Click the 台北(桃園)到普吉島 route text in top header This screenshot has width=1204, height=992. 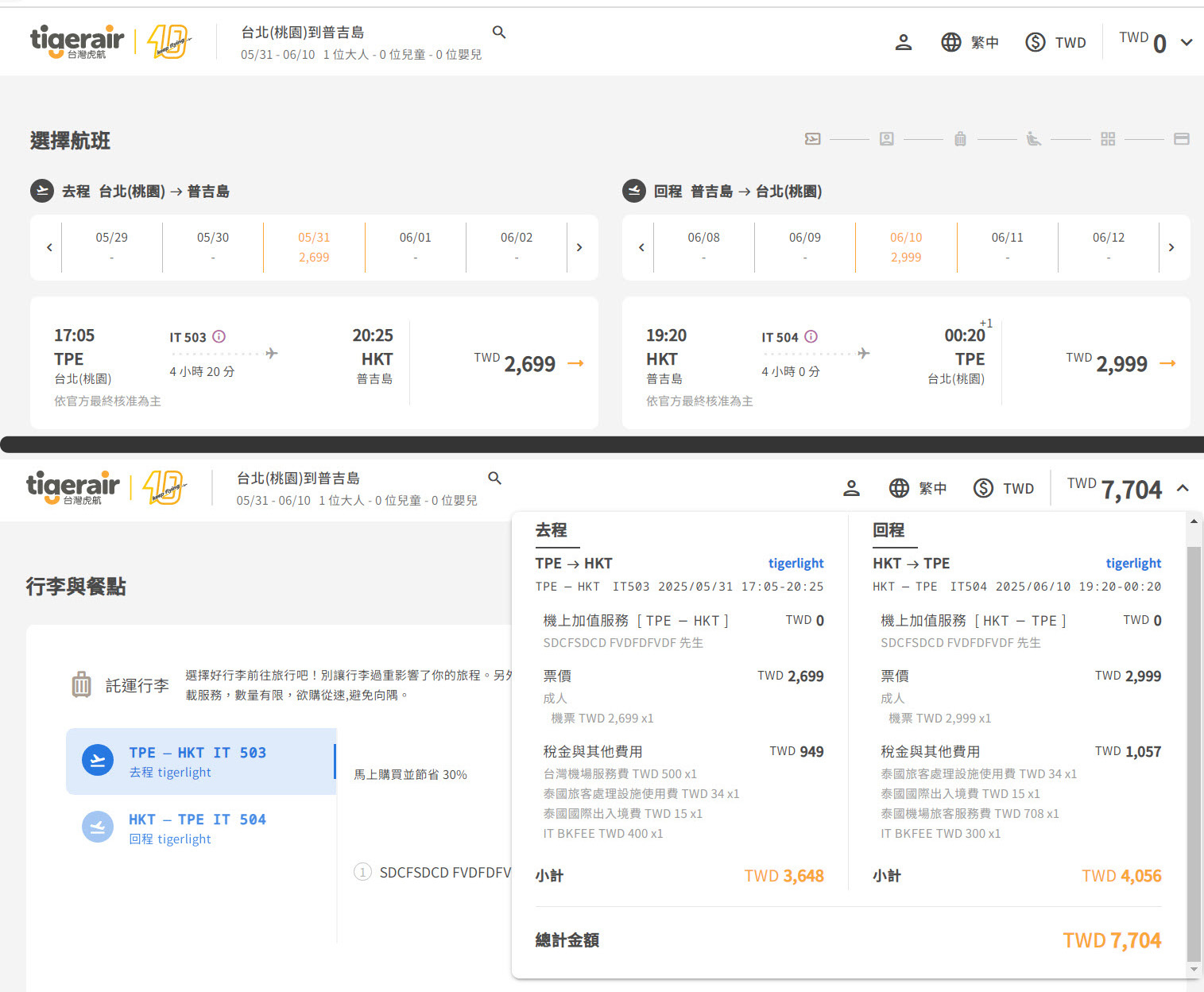point(303,33)
